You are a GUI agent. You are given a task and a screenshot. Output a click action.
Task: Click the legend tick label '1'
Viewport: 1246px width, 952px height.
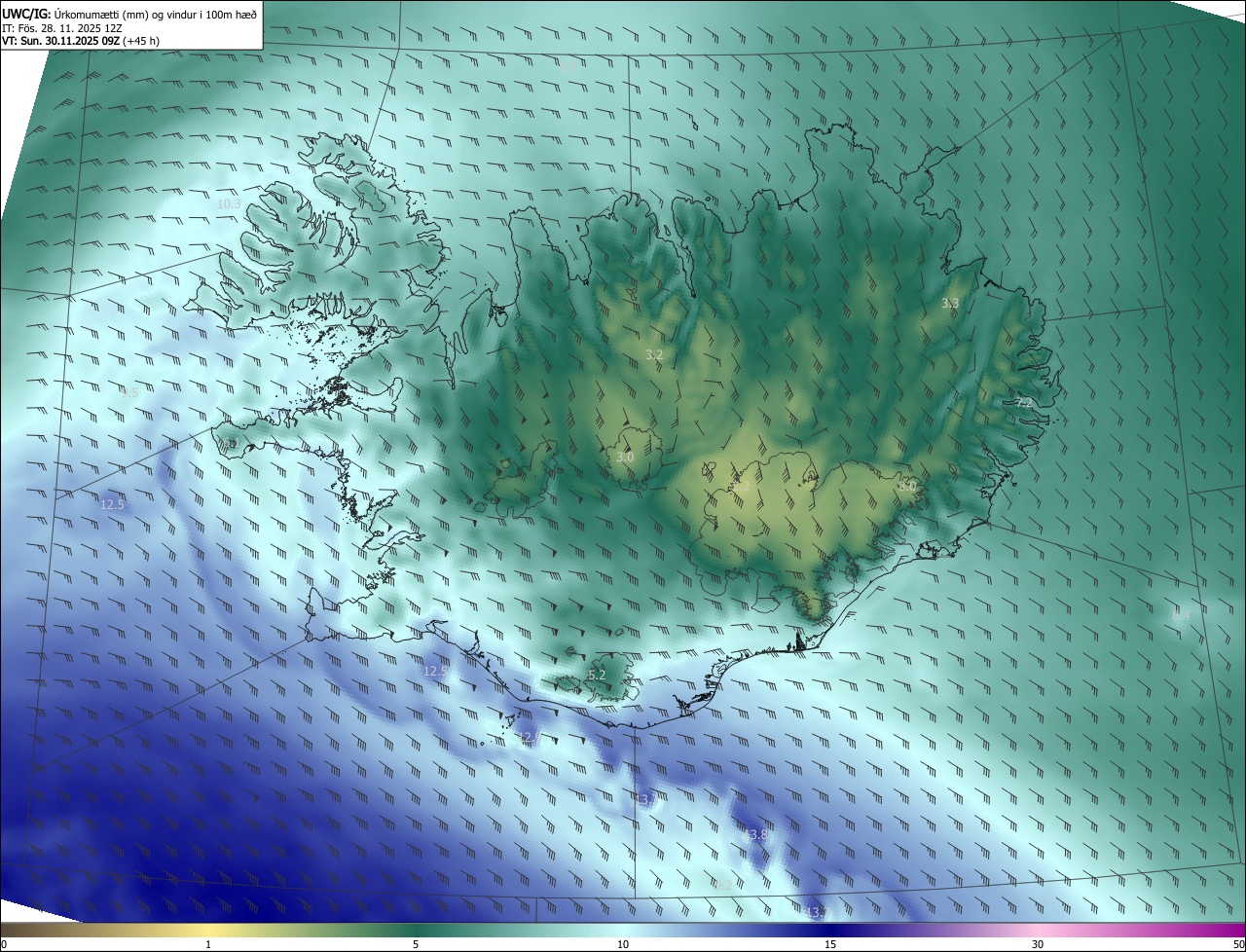(x=208, y=944)
